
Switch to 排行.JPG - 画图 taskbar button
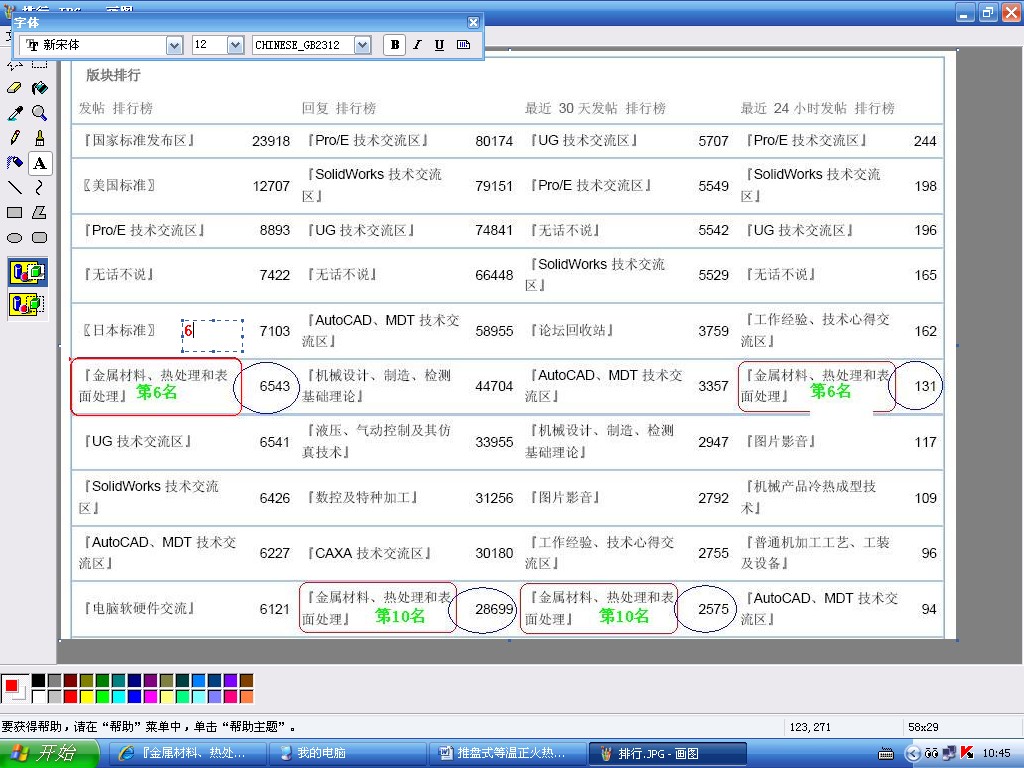667,753
